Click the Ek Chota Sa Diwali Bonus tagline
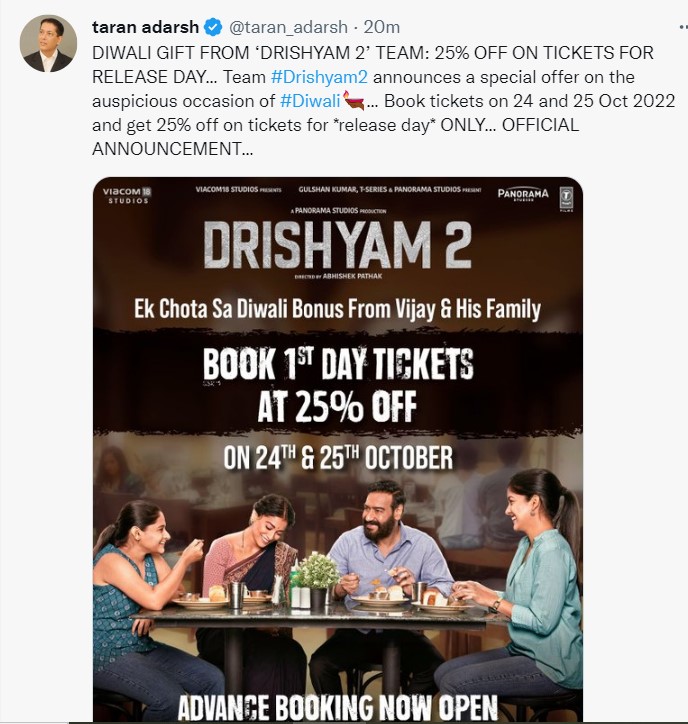Image resolution: width=688 pixels, height=724 pixels. (x=338, y=309)
